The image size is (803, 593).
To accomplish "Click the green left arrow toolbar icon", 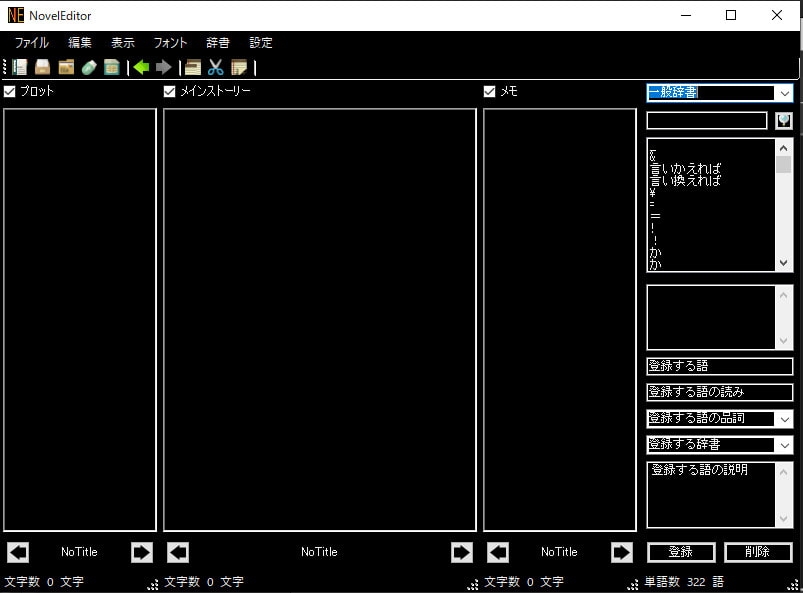I will 141,67.
